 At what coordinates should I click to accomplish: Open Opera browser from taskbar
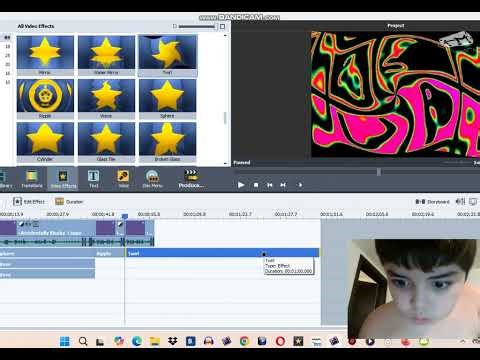click(x=280, y=341)
